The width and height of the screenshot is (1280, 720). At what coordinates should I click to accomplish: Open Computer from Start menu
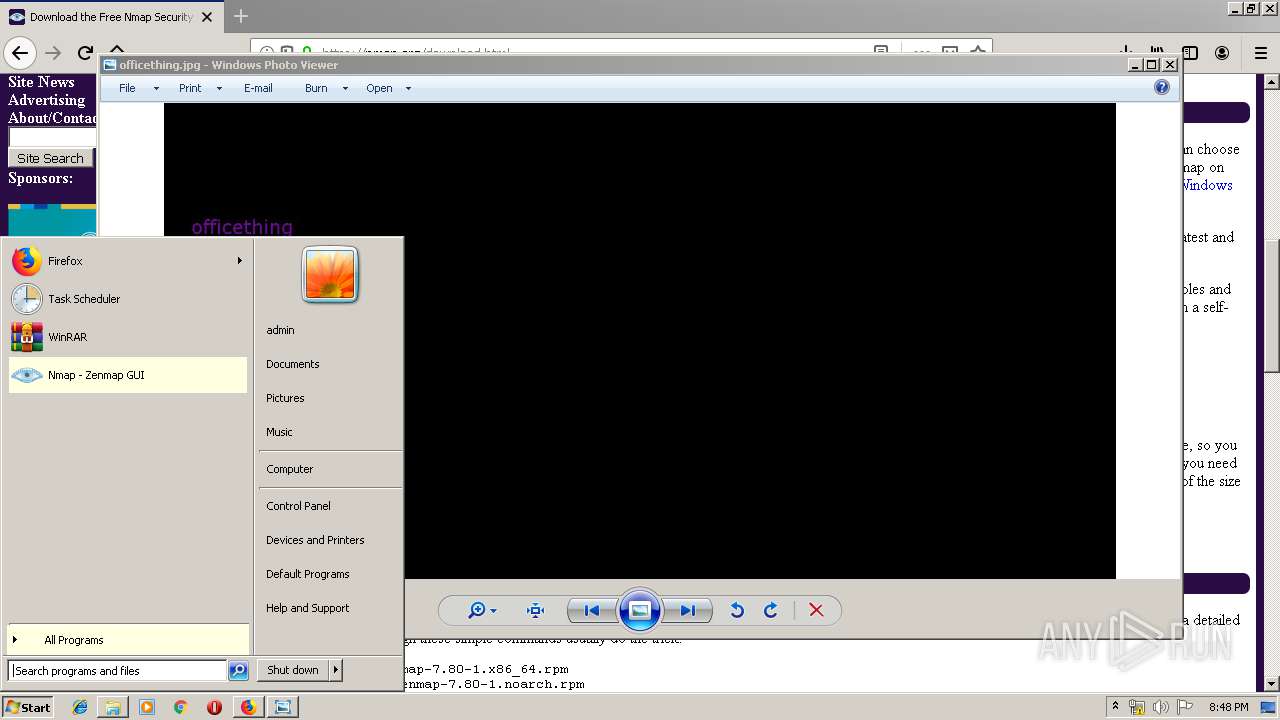coord(289,469)
